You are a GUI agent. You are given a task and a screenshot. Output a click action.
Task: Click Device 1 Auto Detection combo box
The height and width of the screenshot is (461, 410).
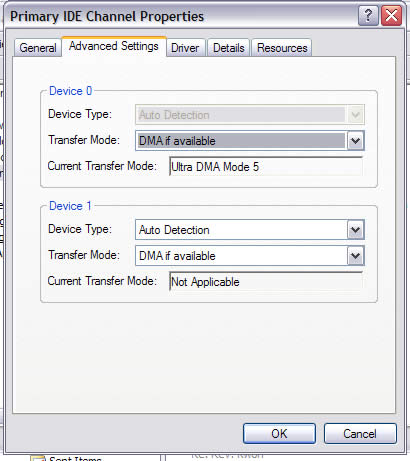[250, 230]
